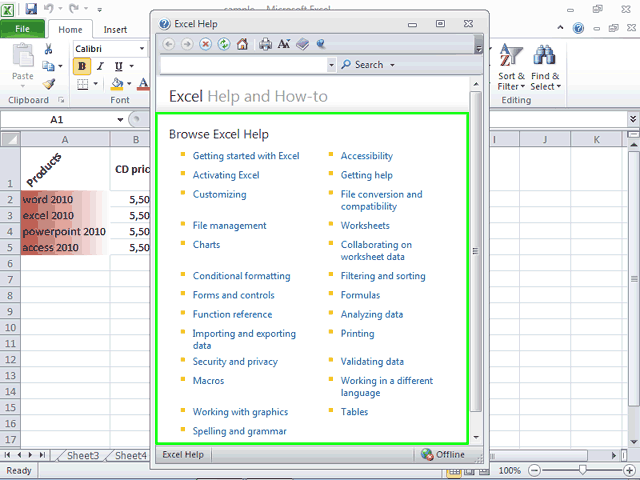This screenshot has width=640, height=480.
Task: Toggle Underline formatting button
Action: pyautogui.click(x=118, y=66)
